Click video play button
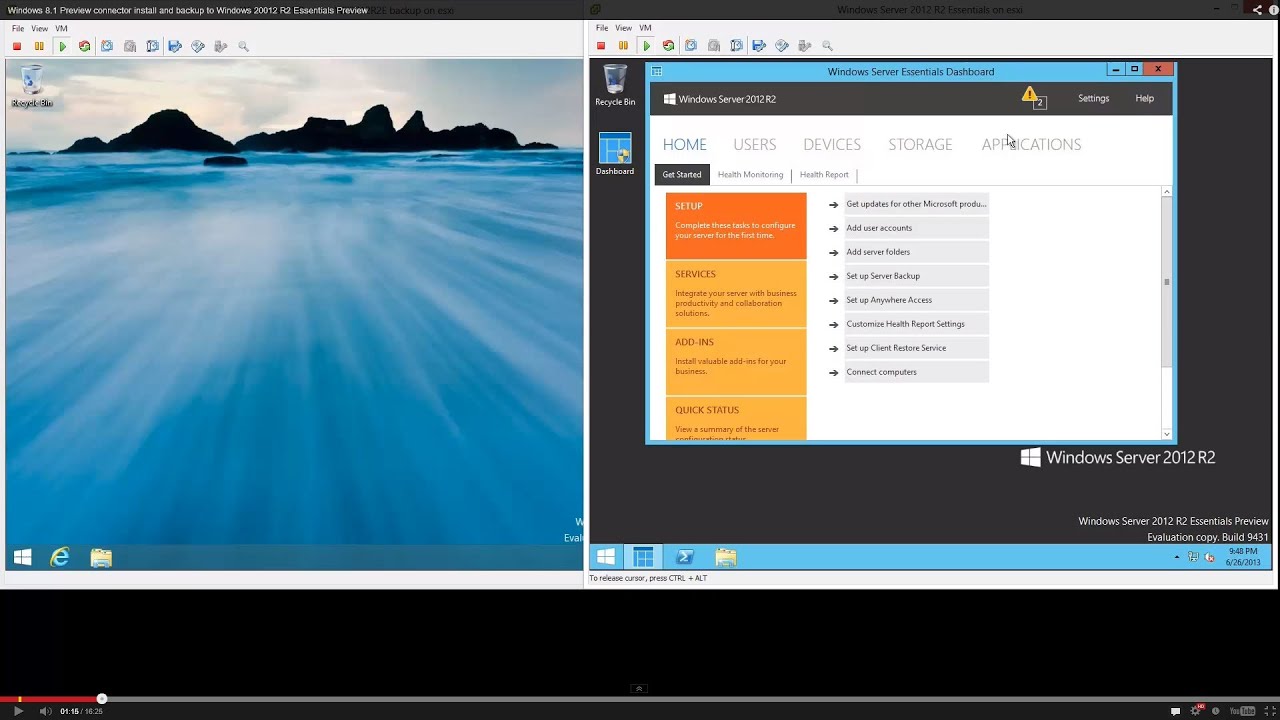 (18, 711)
